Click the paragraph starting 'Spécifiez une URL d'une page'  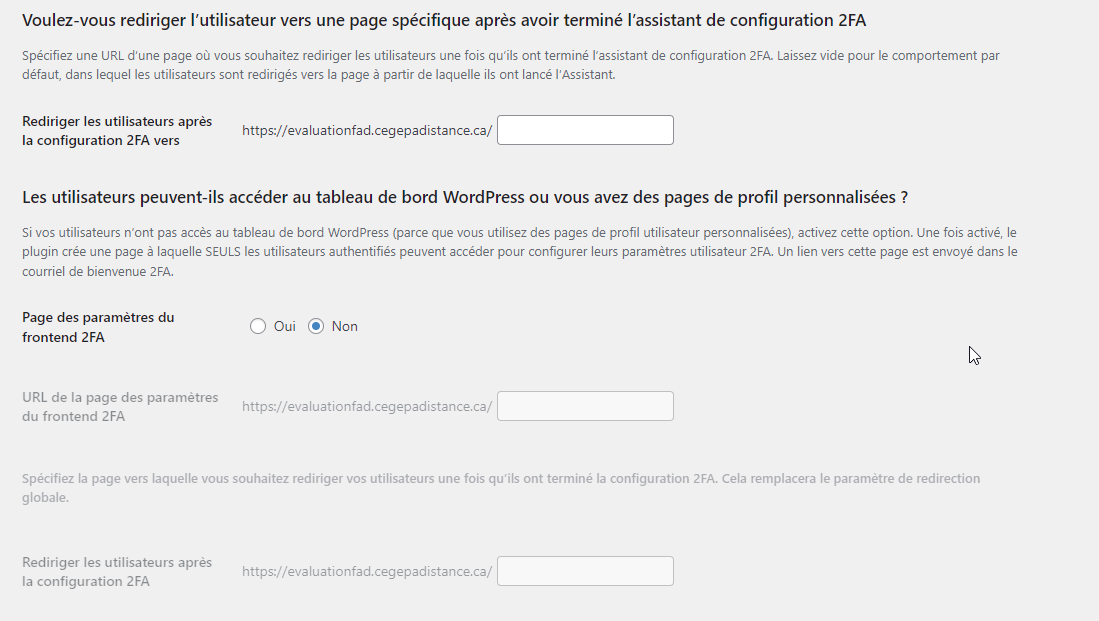510,65
